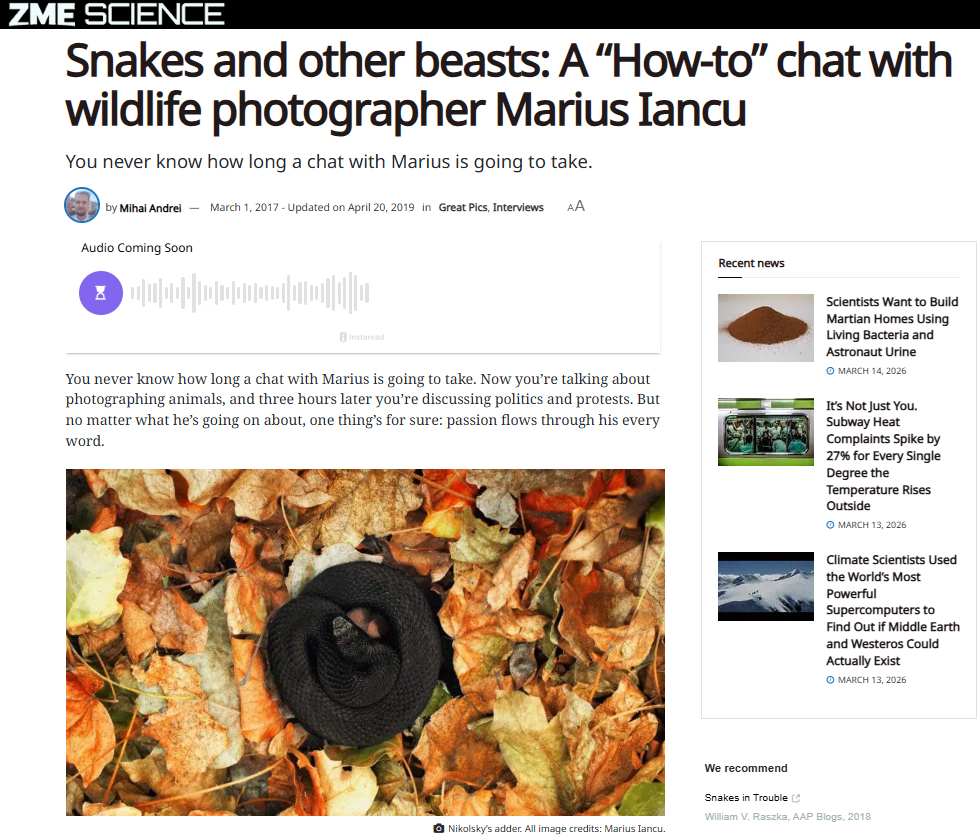Click the brown powder pile thumbnail
This screenshot has height=837, width=980.
[x=766, y=328]
